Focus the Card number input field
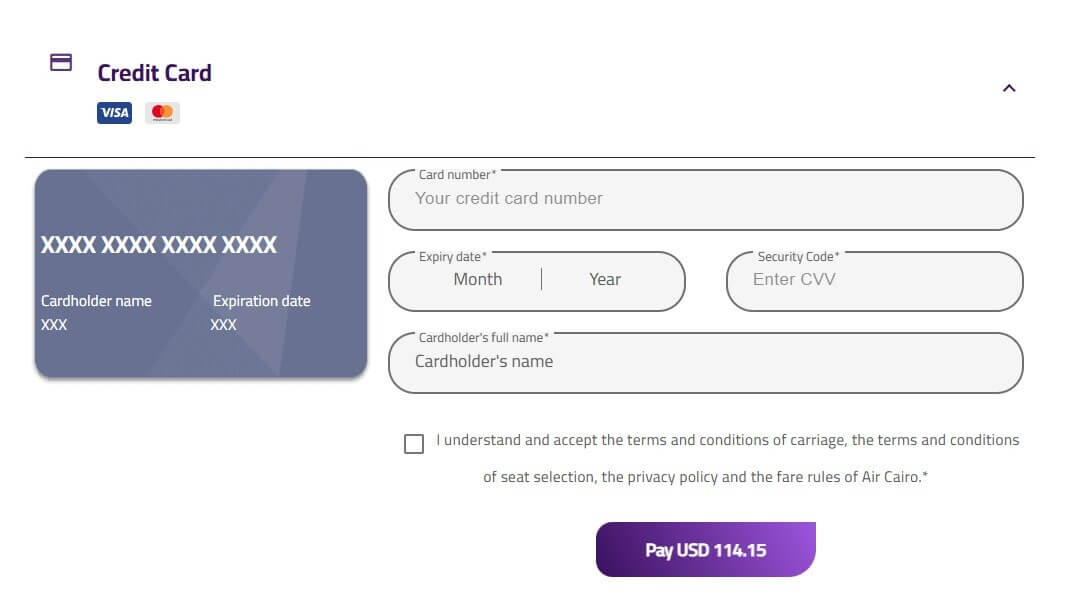This screenshot has height=591, width=1069. (706, 200)
